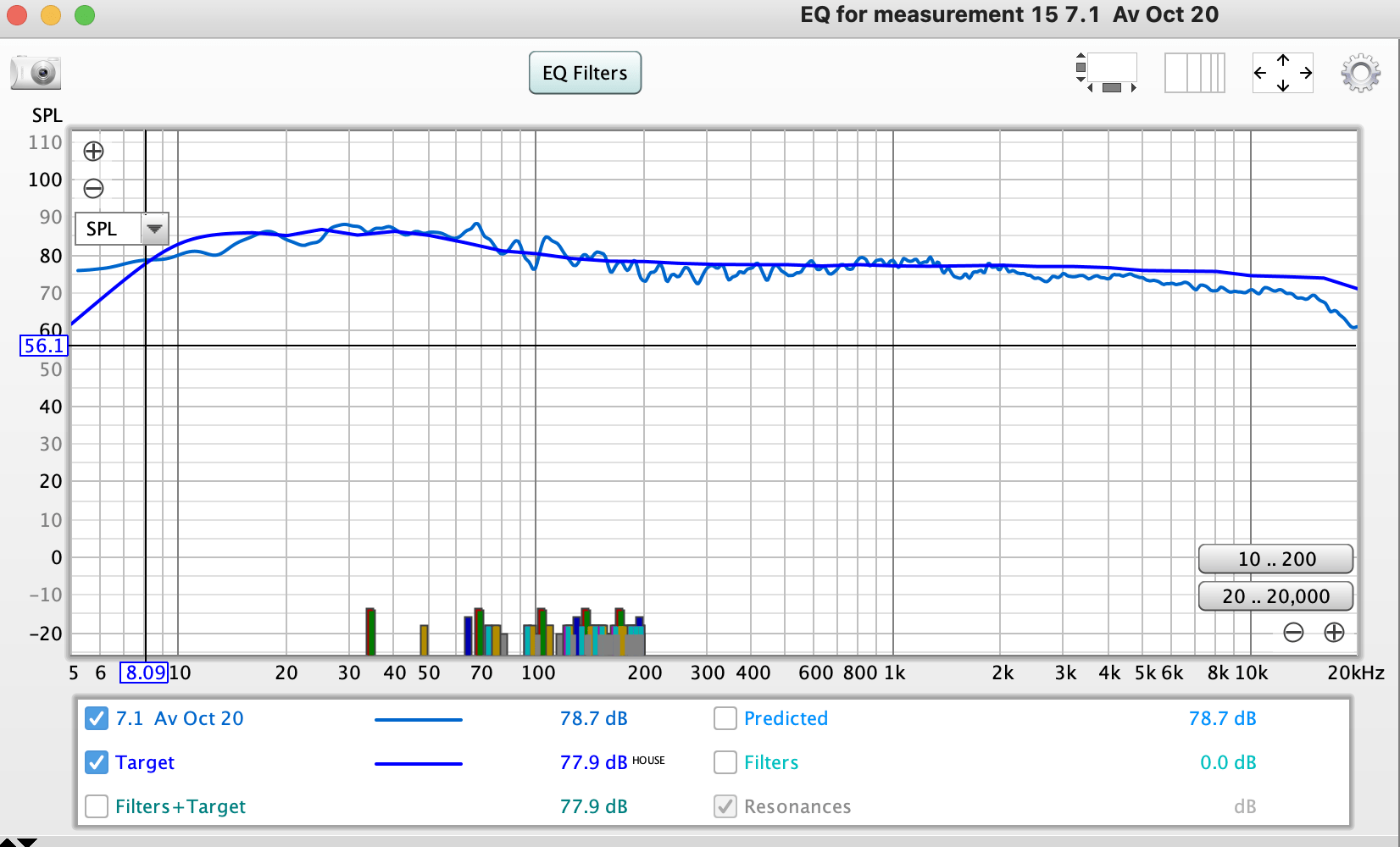Zoom in horizontal axis with the plus icon
This screenshot has height=847, width=1400.
tap(1334, 632)
